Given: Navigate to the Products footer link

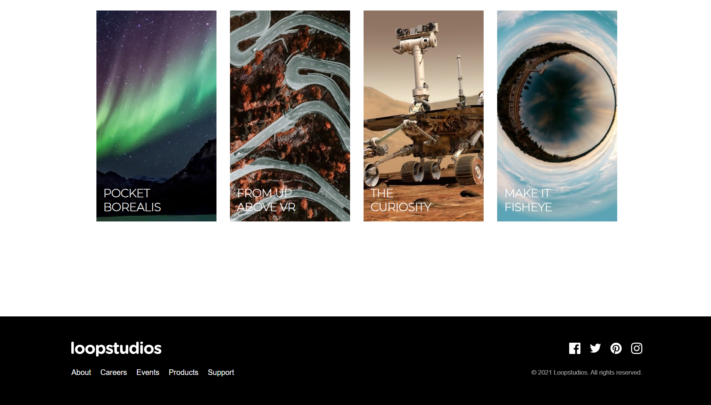Looking at the screenshot, I should (183, 372).
